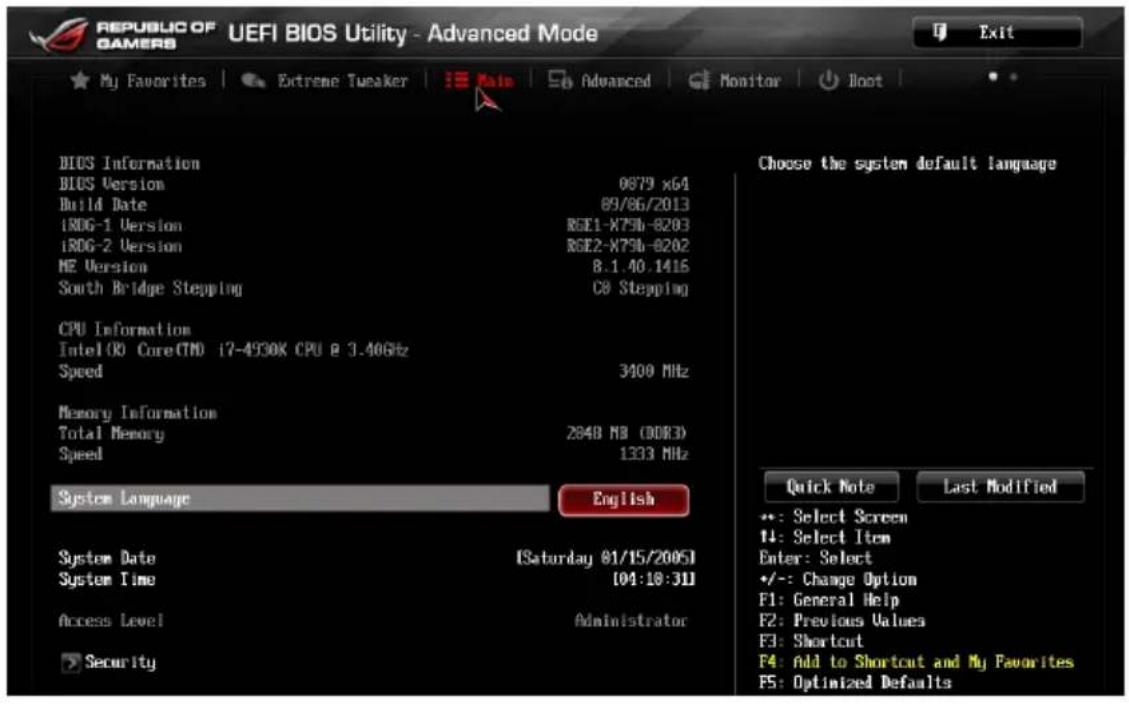Click Choose the system default language text

[907, 164]
